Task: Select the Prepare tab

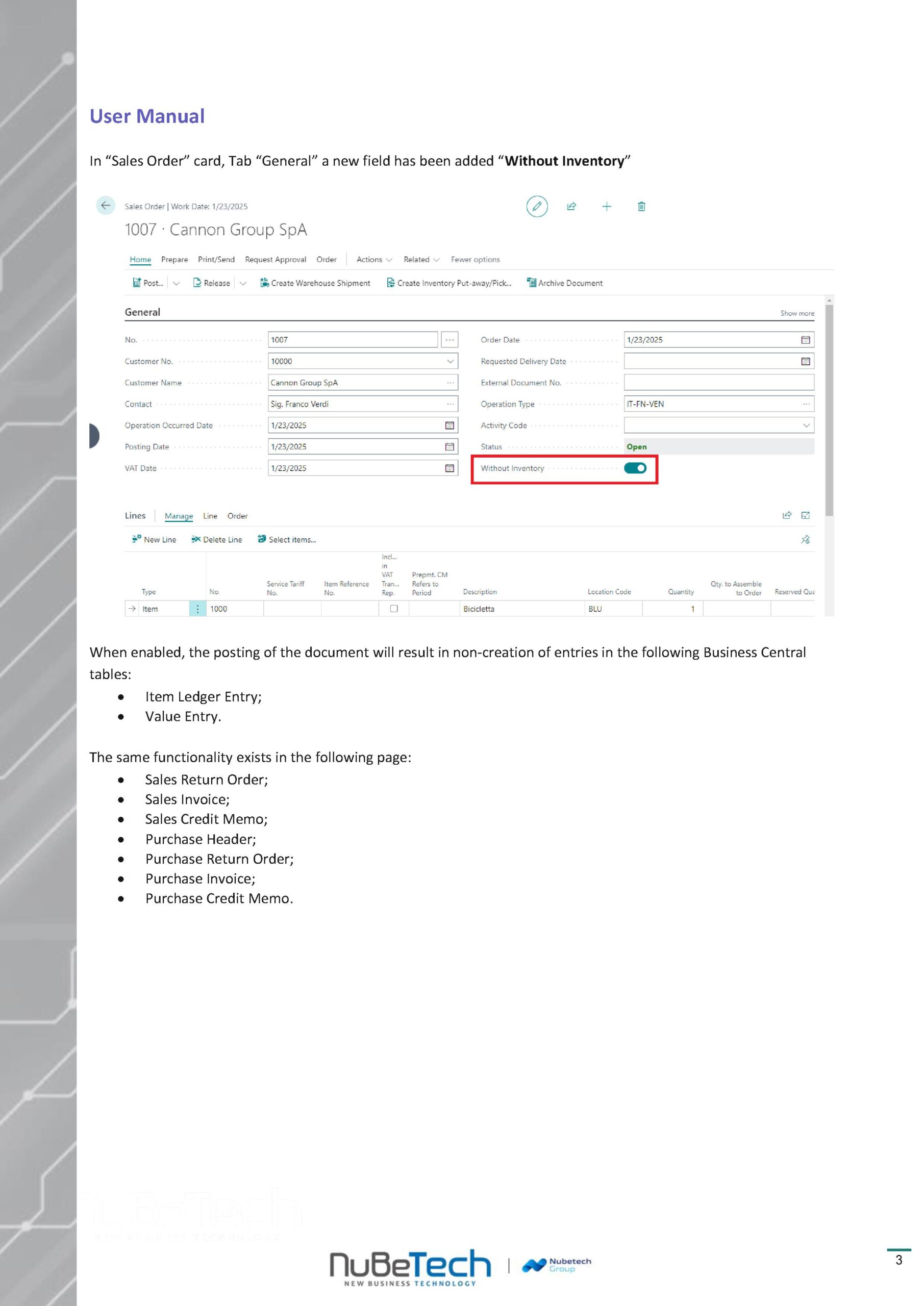Action: pos(174,259)
